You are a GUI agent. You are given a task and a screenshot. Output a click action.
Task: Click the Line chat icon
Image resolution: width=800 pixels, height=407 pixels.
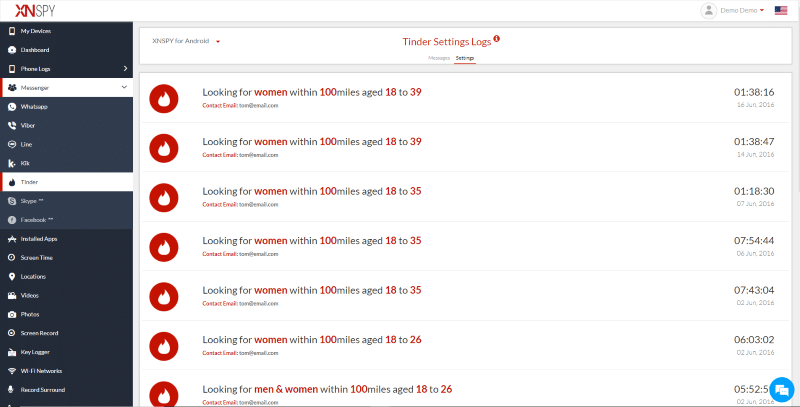tap(12, 144)
